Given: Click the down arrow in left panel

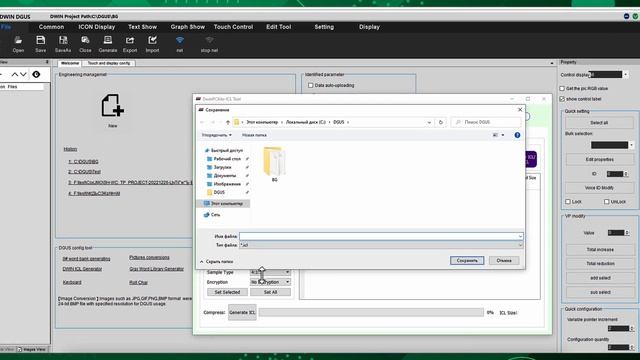Looking at the screenshot, I should click(23, 74).
